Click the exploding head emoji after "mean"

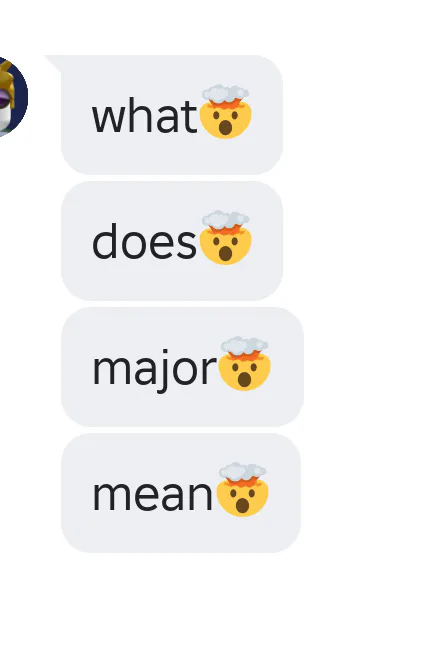[x=243, y=489]
